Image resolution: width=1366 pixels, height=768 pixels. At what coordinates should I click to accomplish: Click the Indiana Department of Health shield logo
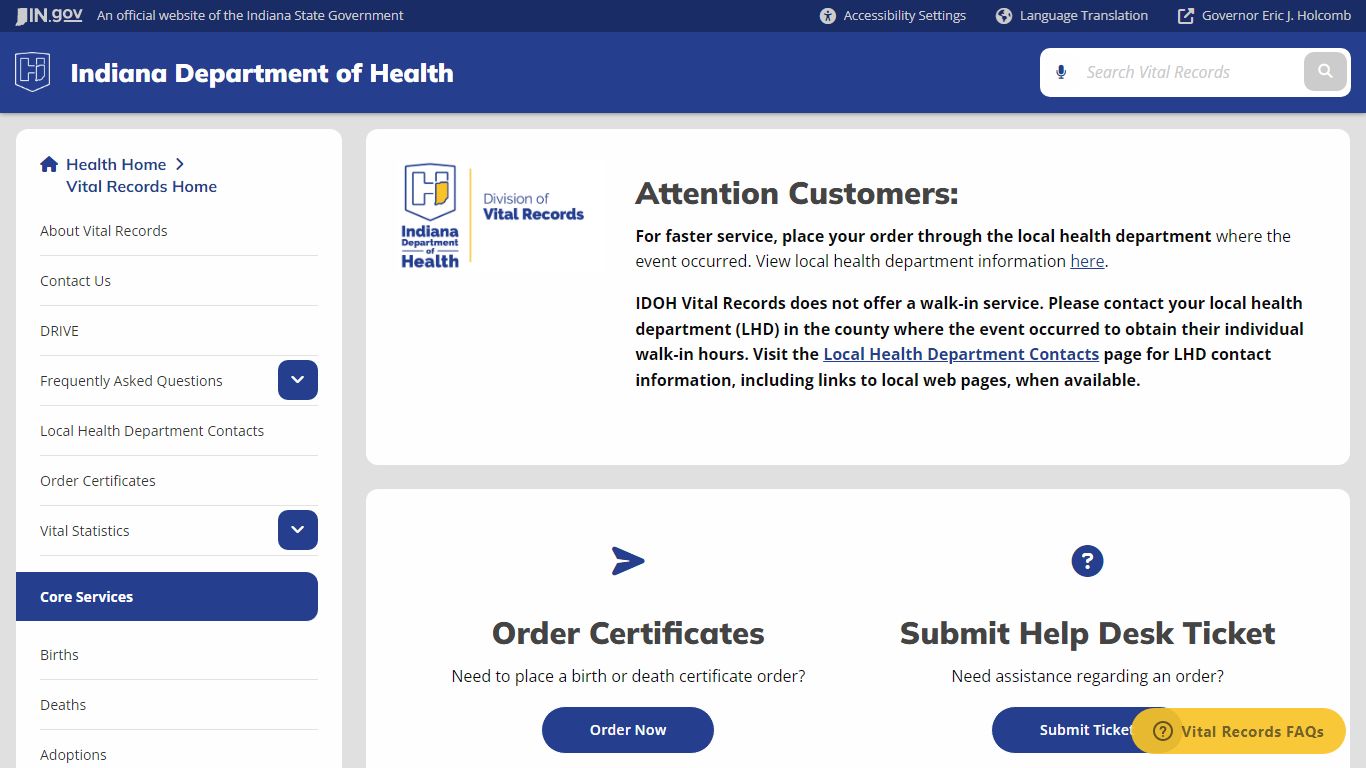point(33,72)
